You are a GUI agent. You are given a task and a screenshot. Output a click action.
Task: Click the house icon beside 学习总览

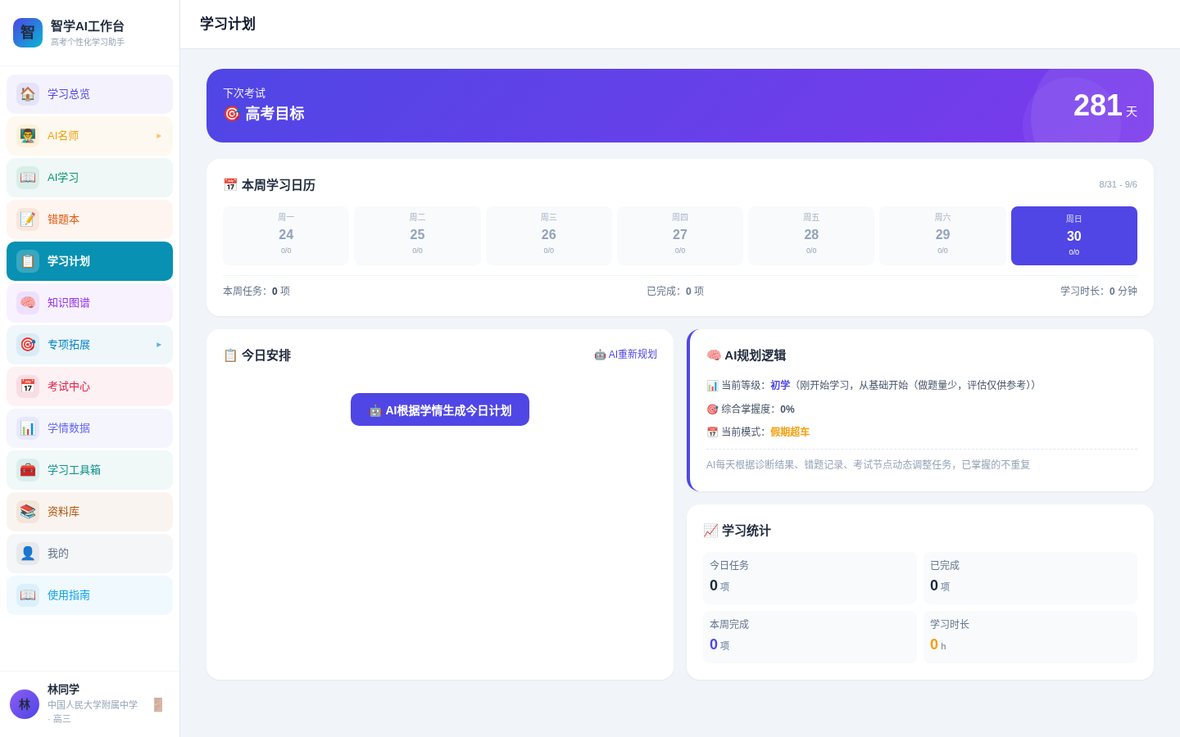click(28, 93)
